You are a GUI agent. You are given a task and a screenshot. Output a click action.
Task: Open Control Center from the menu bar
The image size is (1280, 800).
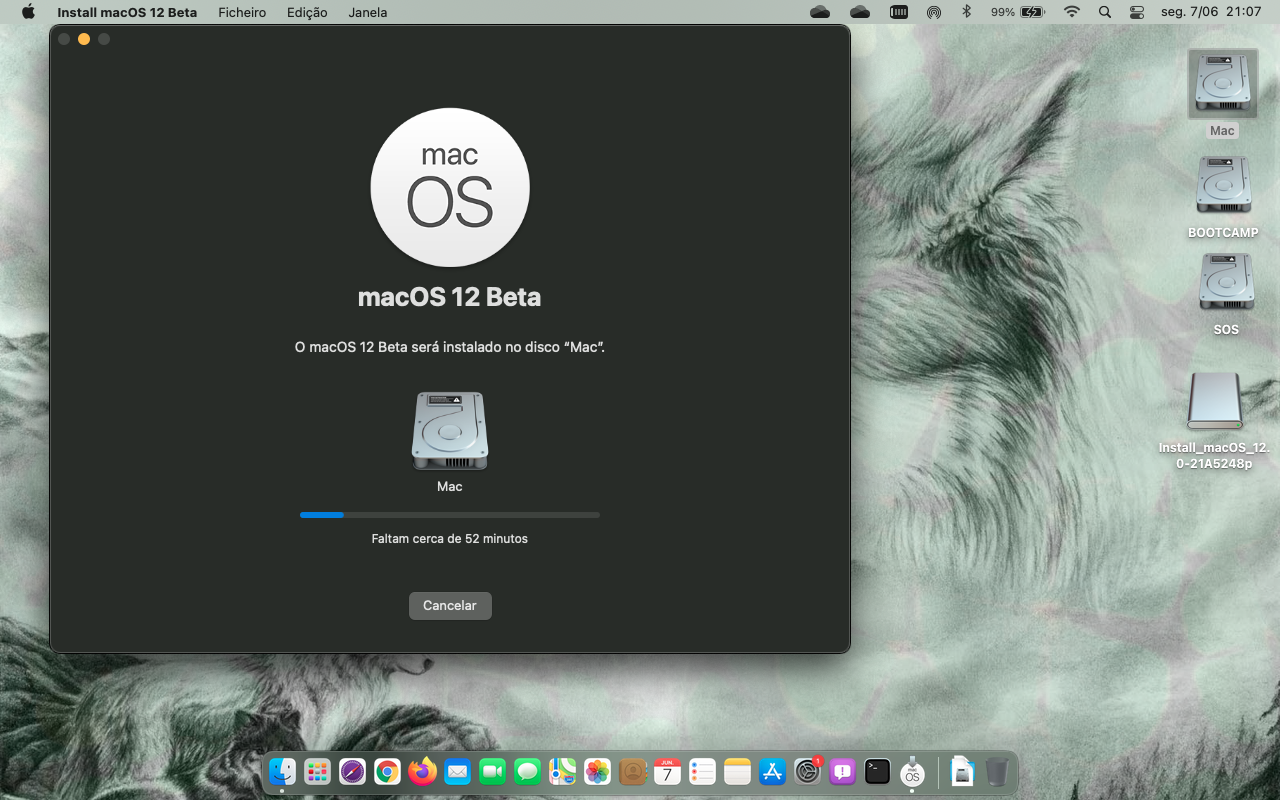pos(1137,12)
